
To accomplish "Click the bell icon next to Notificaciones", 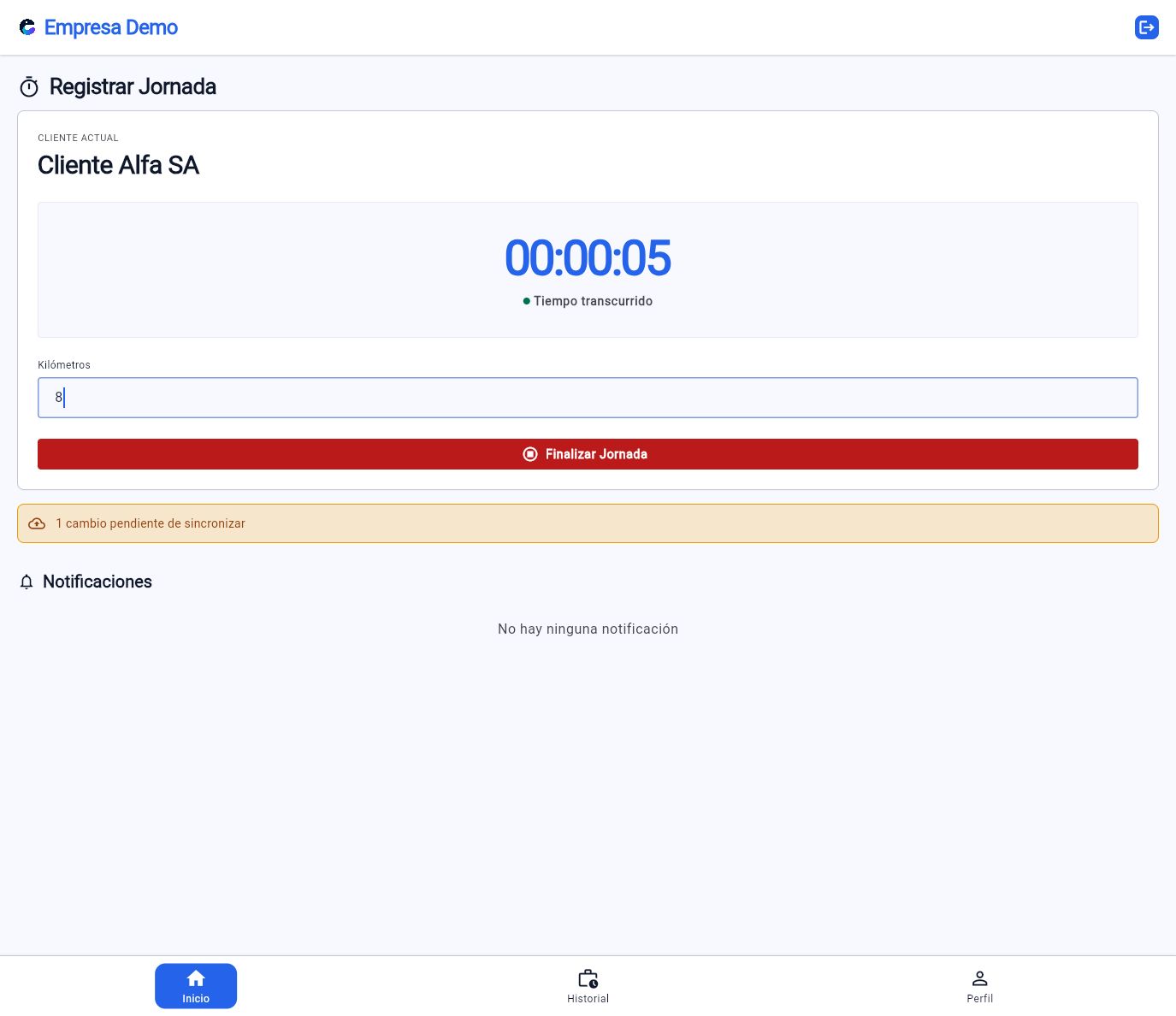I will [x=27, y=582].
